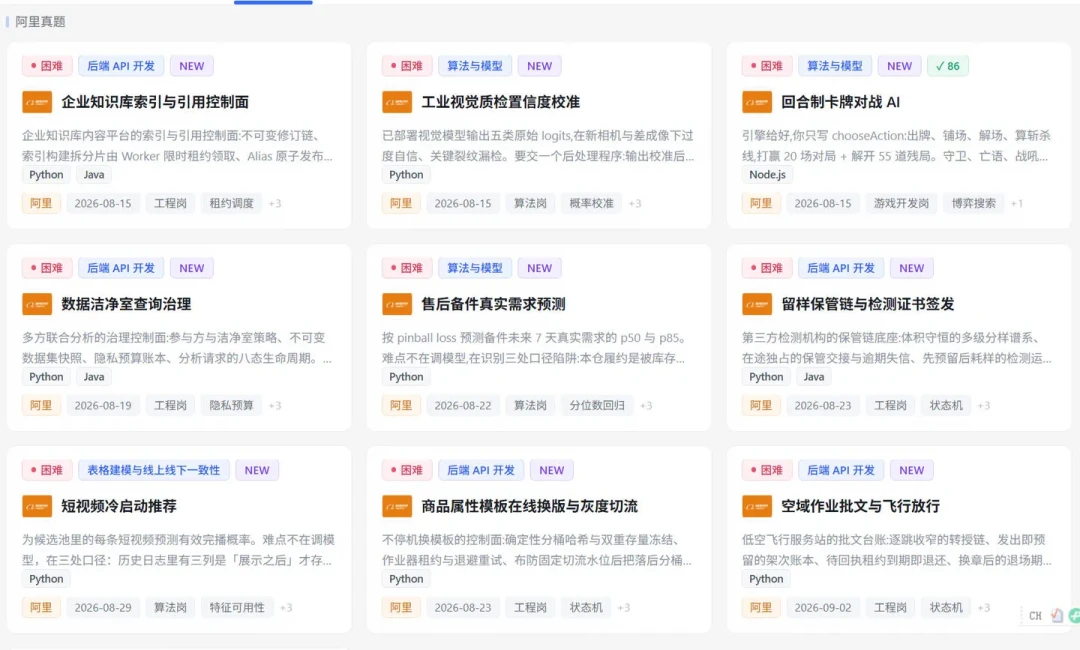
Task: Open 企业知识库索引与引用控制面 problem
Action: coord(155,102)
